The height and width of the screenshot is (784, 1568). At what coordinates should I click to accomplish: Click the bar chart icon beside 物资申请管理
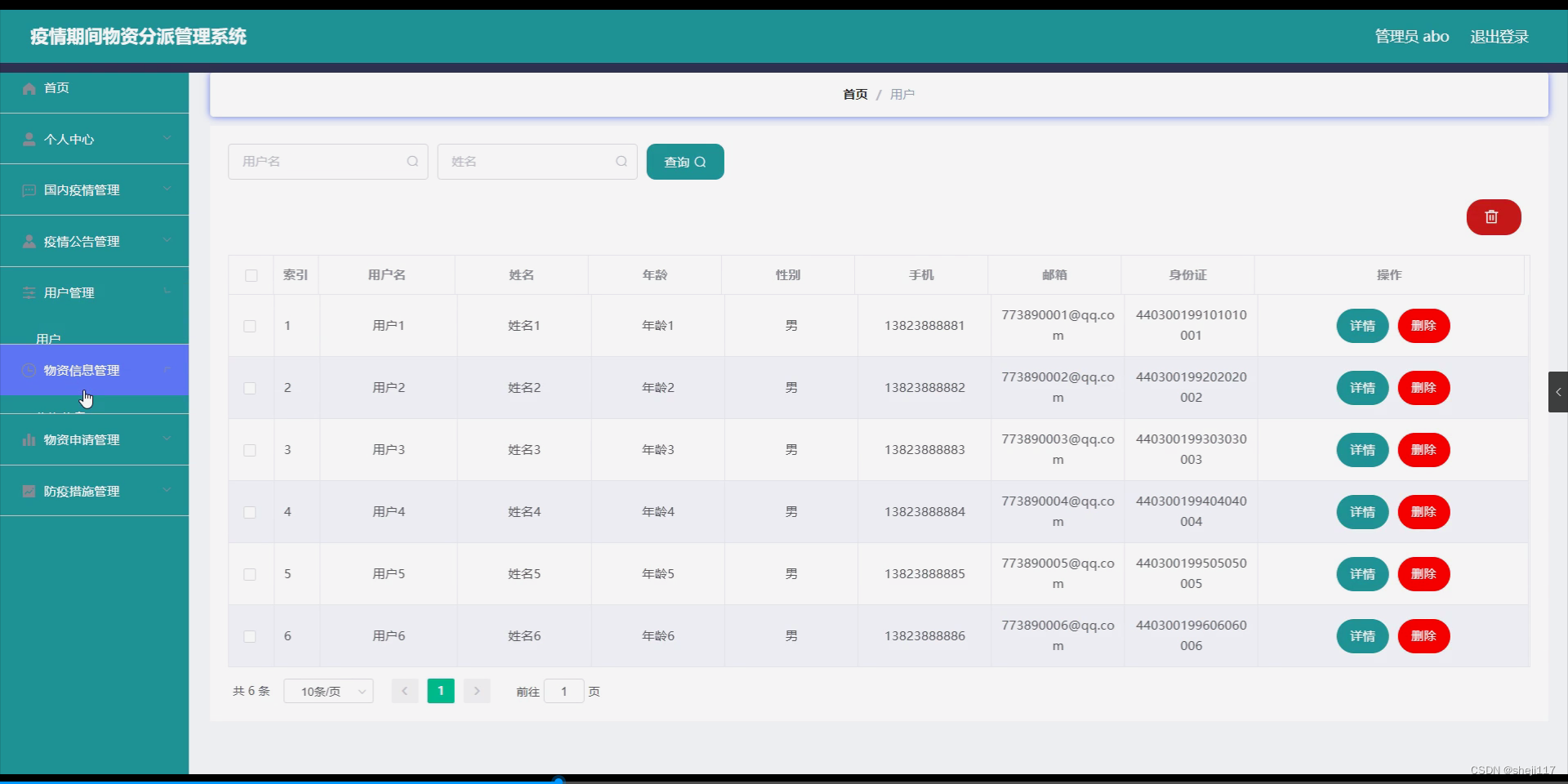29,439
